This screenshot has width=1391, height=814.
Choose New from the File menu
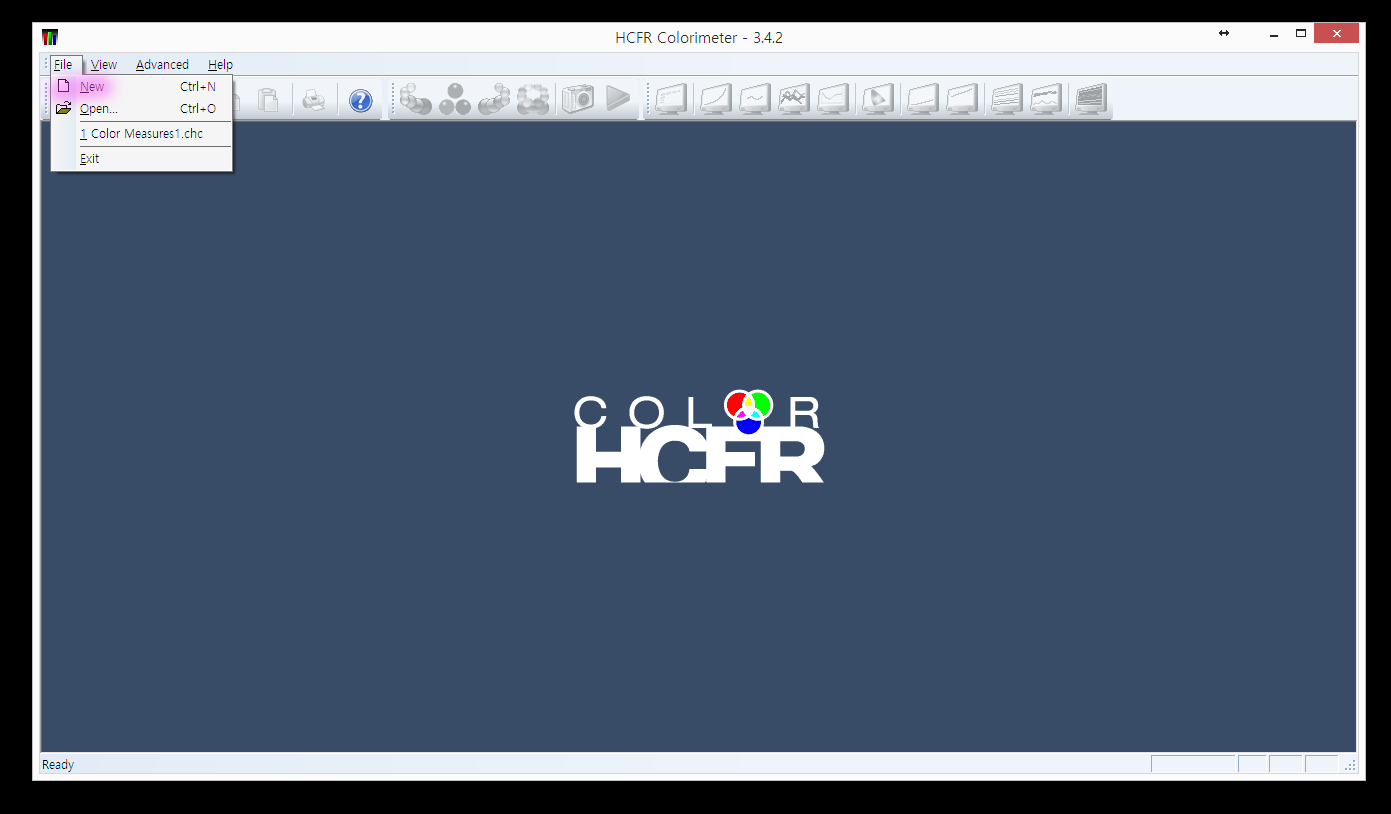(x=142, y=87)
